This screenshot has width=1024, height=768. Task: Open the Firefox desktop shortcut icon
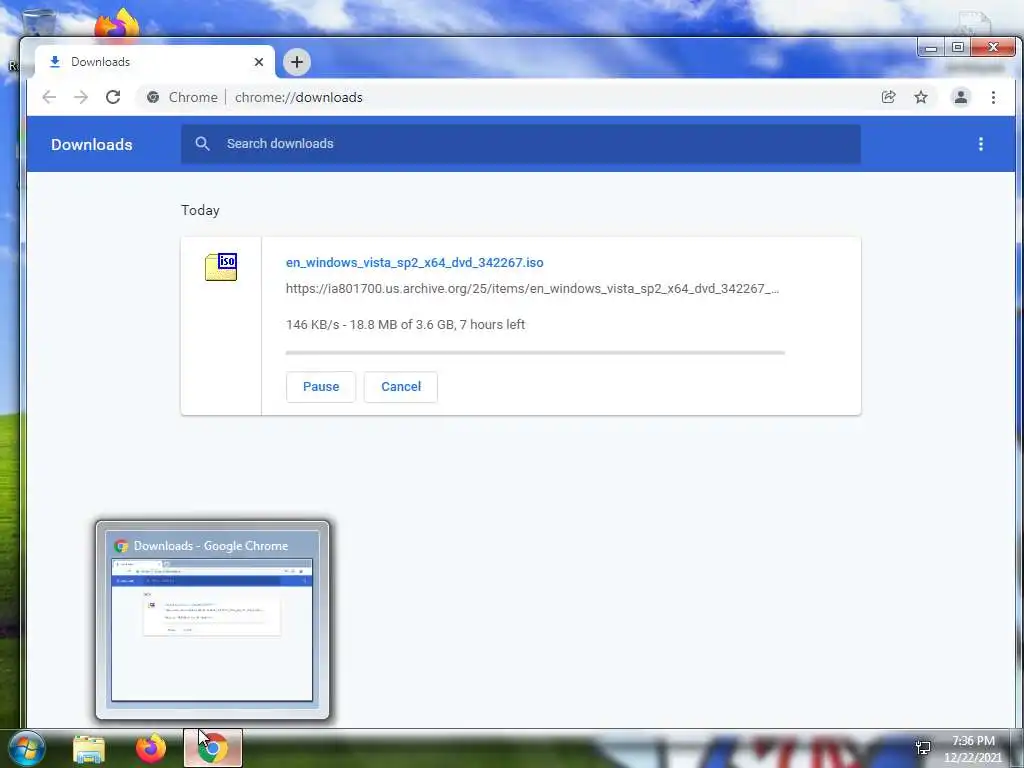(x=118, y=24)
